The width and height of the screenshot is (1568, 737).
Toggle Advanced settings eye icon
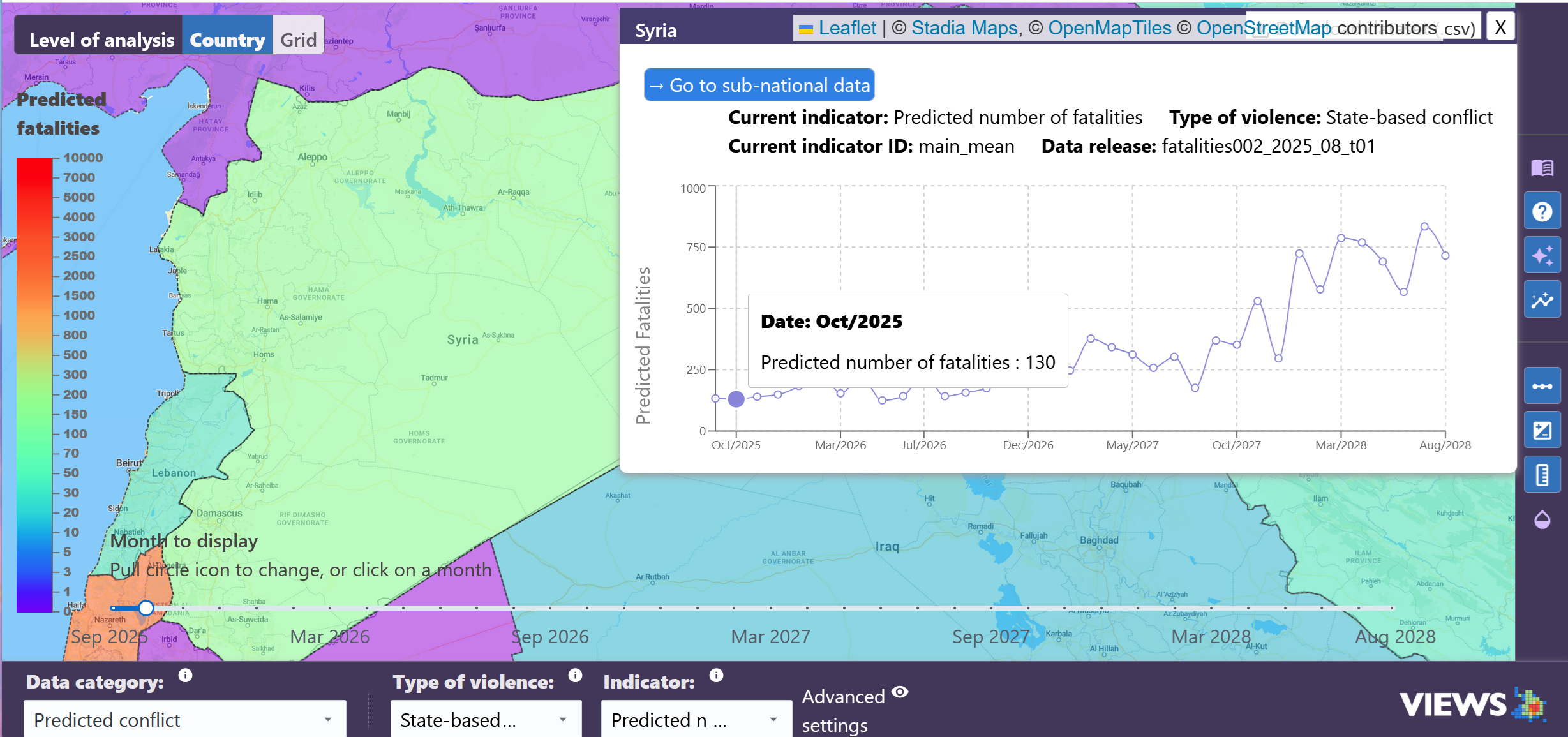click(900, 692)
